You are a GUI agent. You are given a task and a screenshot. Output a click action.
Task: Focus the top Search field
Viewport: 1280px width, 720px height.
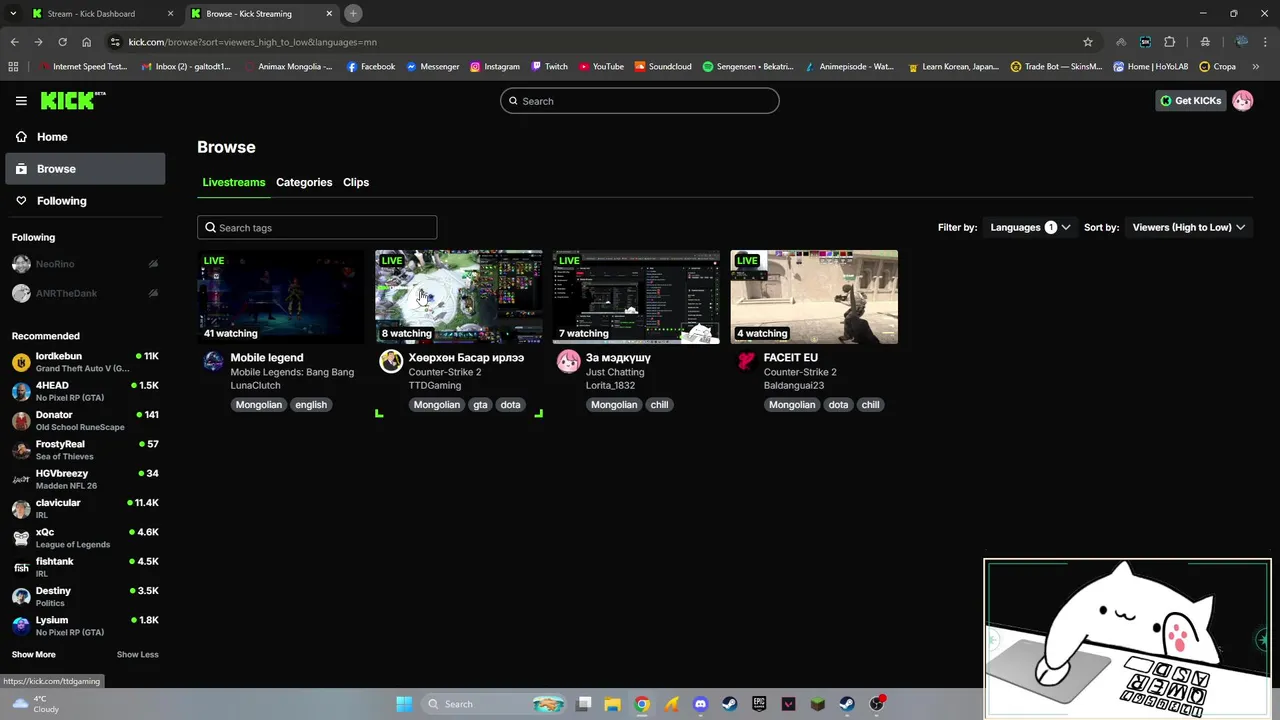(640, 101)
